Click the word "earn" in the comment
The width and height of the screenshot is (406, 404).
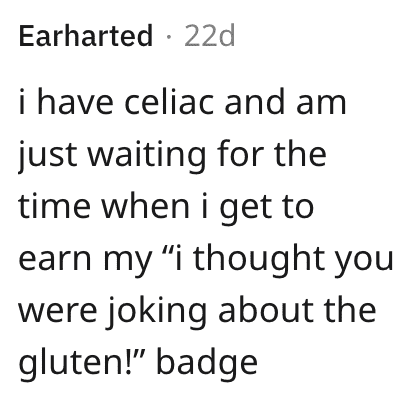pyautogui.click(x=55, y=260)
